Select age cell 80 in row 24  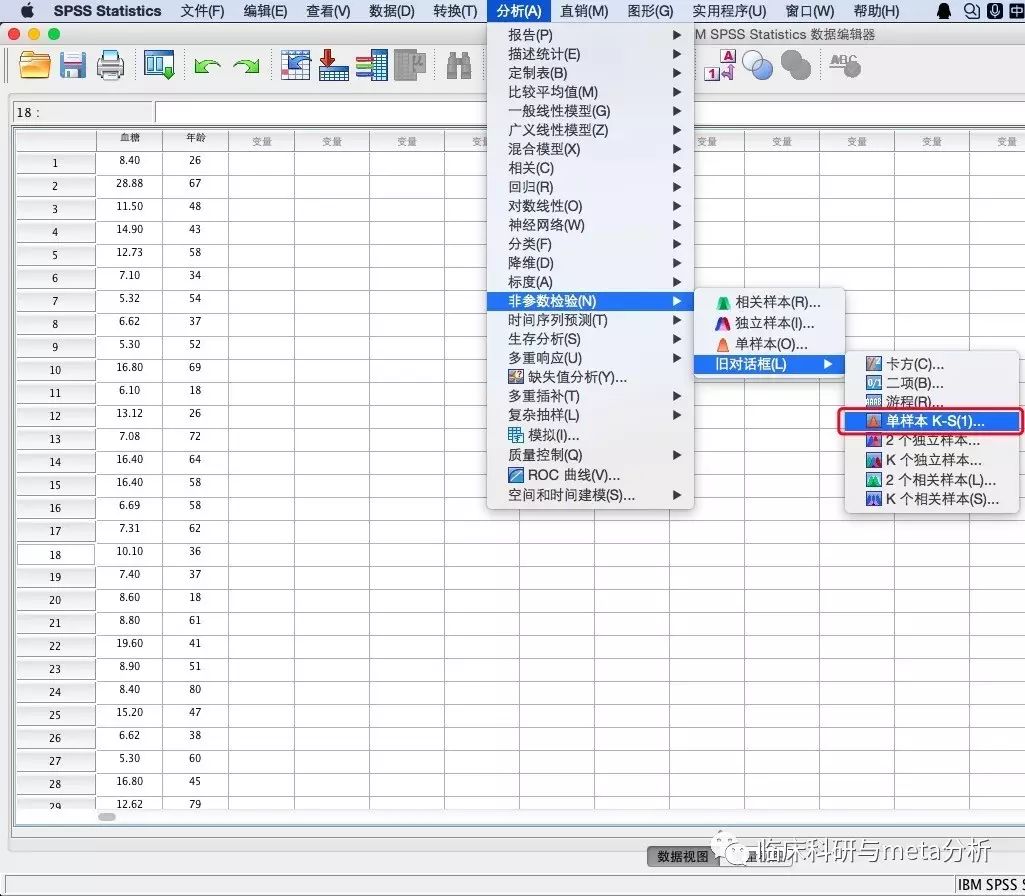point(195,689)
